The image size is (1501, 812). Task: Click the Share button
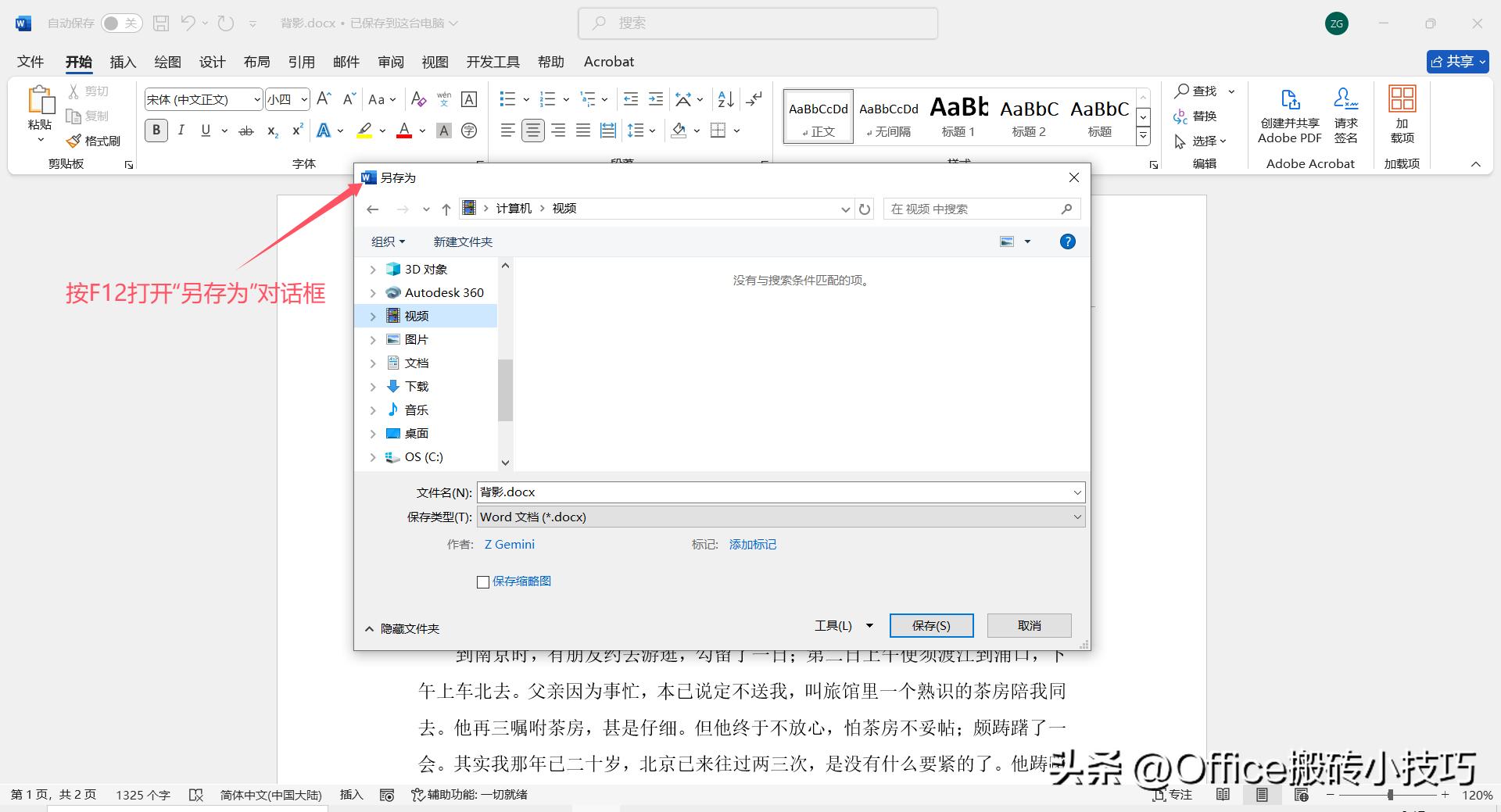tap(1457, 62)
